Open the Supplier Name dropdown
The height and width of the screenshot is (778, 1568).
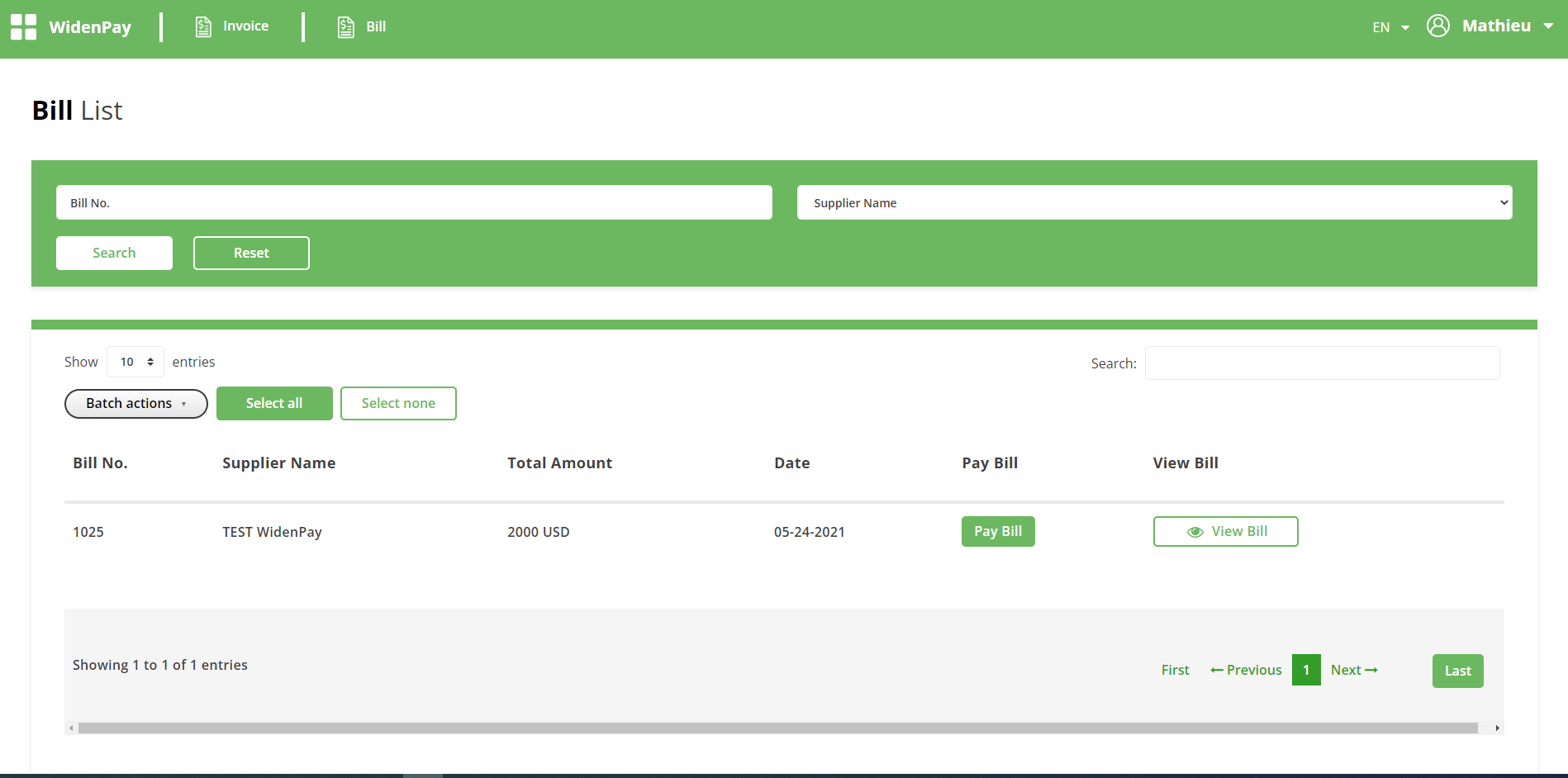pos(1153,202)
